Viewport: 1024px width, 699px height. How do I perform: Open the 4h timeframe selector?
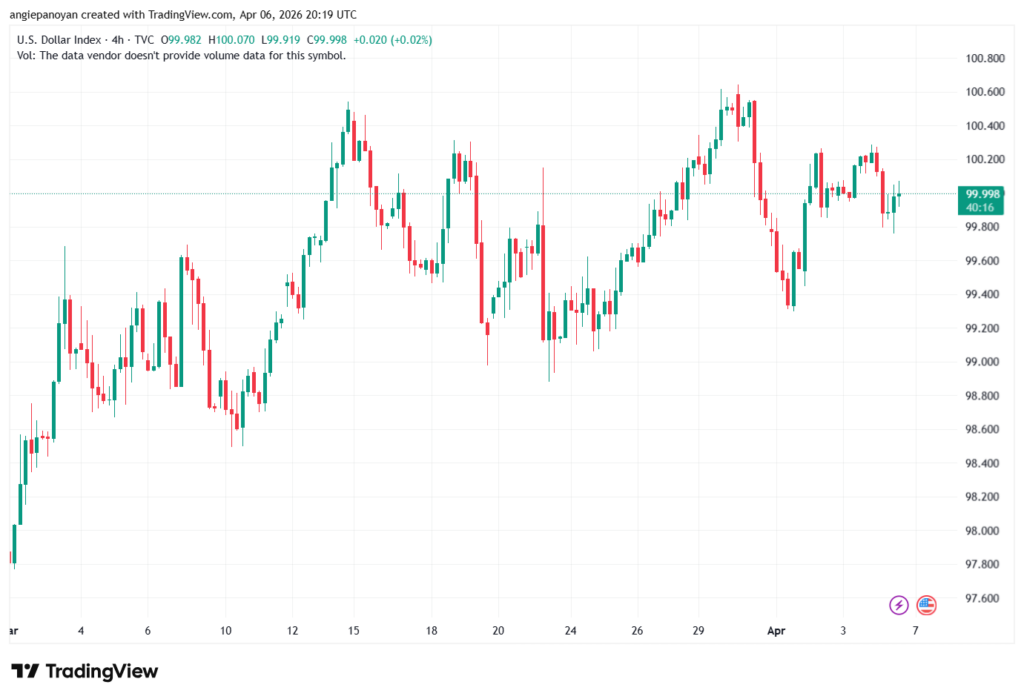(x=115, y=38)
